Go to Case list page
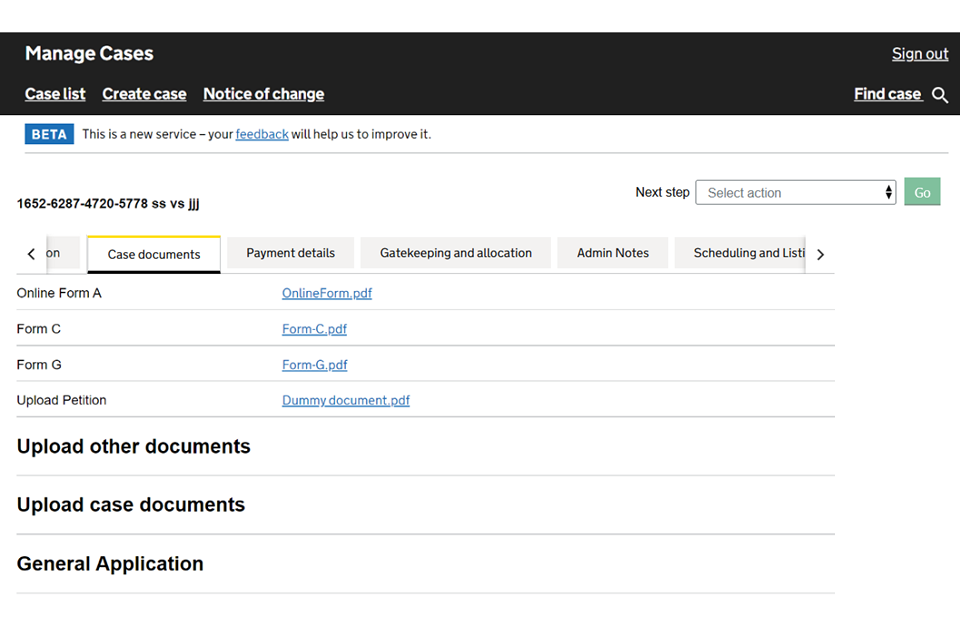Viewport: 960px width, 640px height. [x=55, y=94]
